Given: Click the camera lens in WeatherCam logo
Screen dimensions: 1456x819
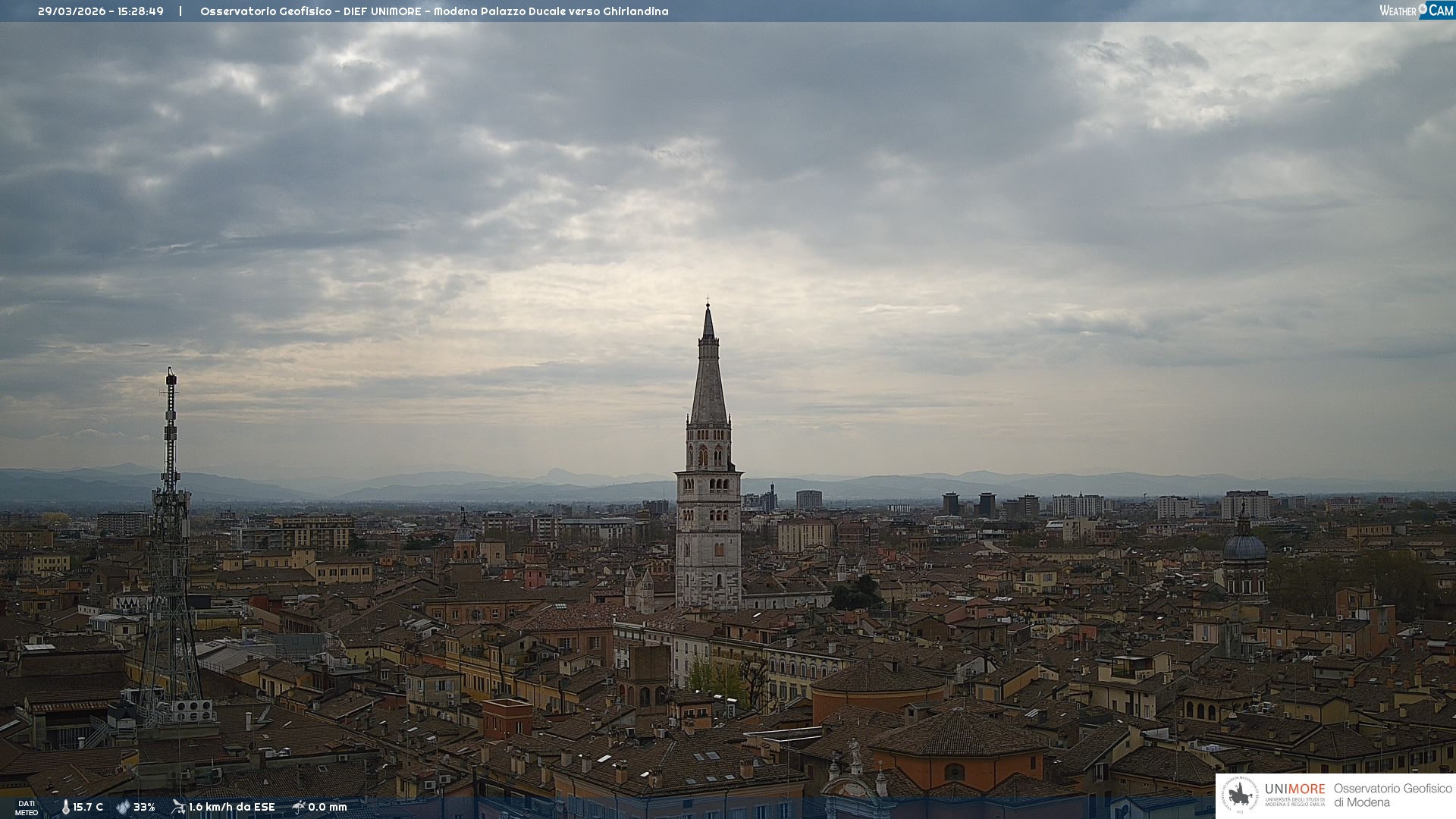Looking at the screenshot, I should (x=1423, y=8).
